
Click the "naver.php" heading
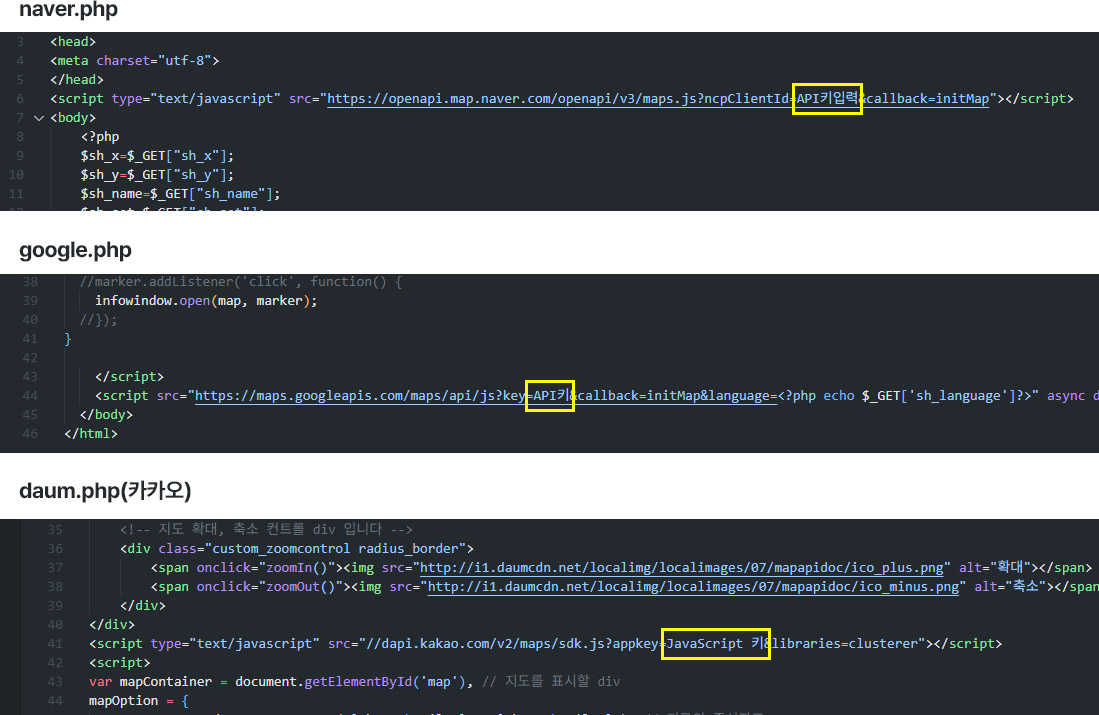tap(68, 10)
